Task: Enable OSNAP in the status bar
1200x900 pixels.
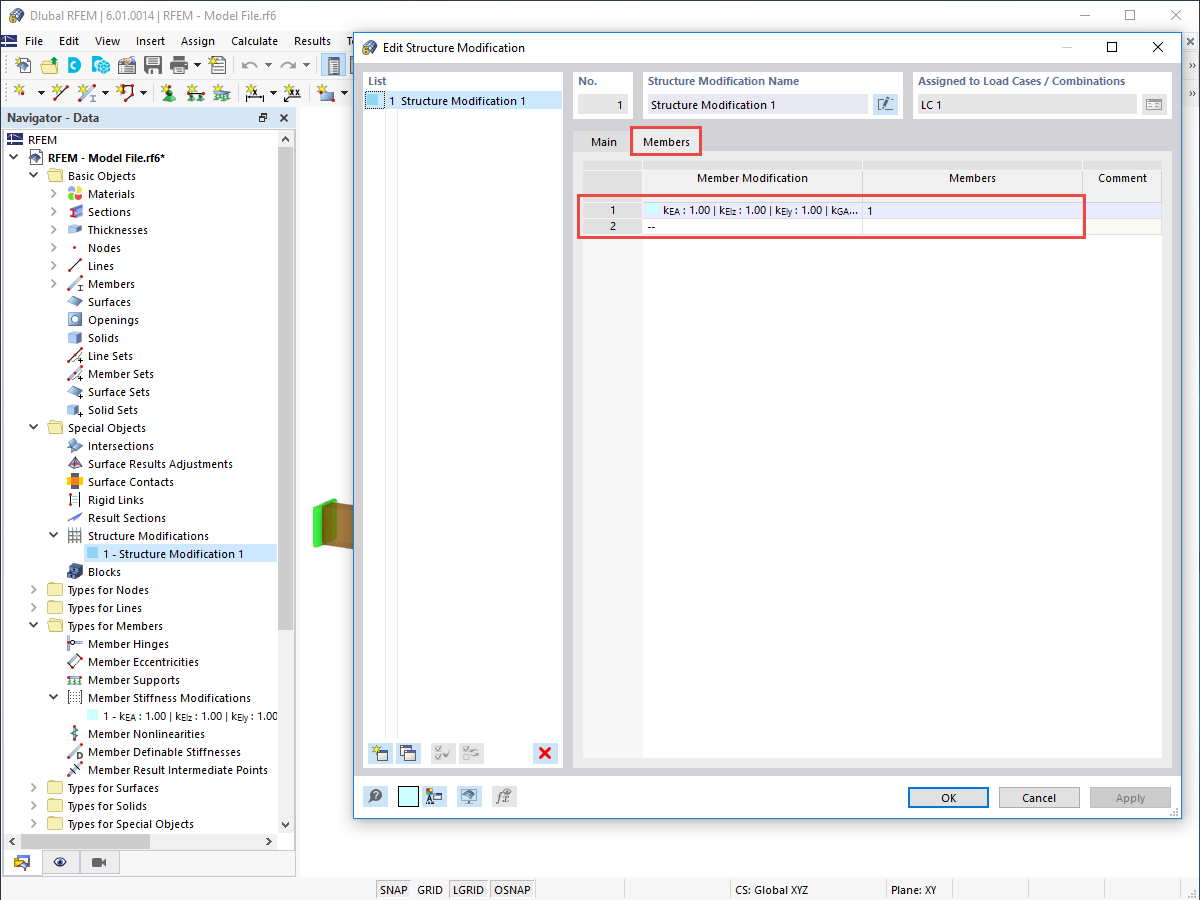Action: click(x=512, y=889)
